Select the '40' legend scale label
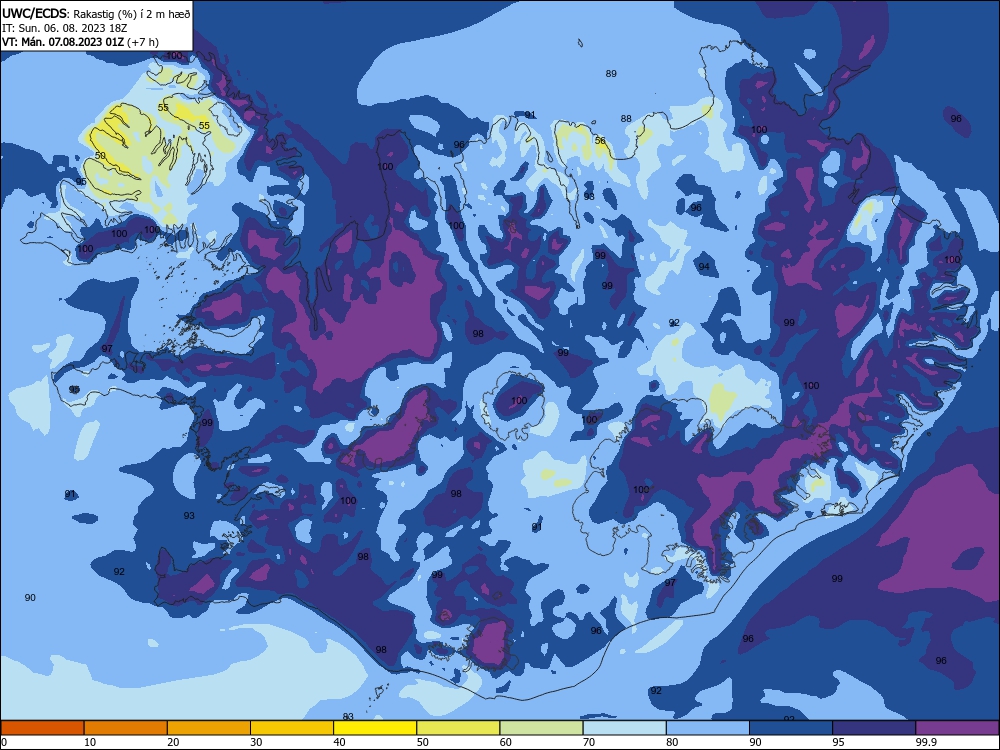This screenshot has height=750, width=1000. point(340,742)
